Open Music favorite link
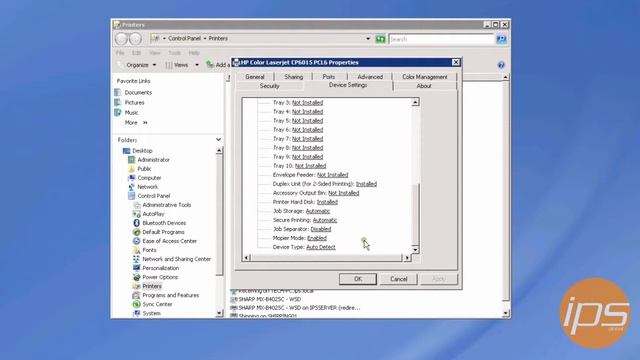The image size is (640, 360). point(131,113)
